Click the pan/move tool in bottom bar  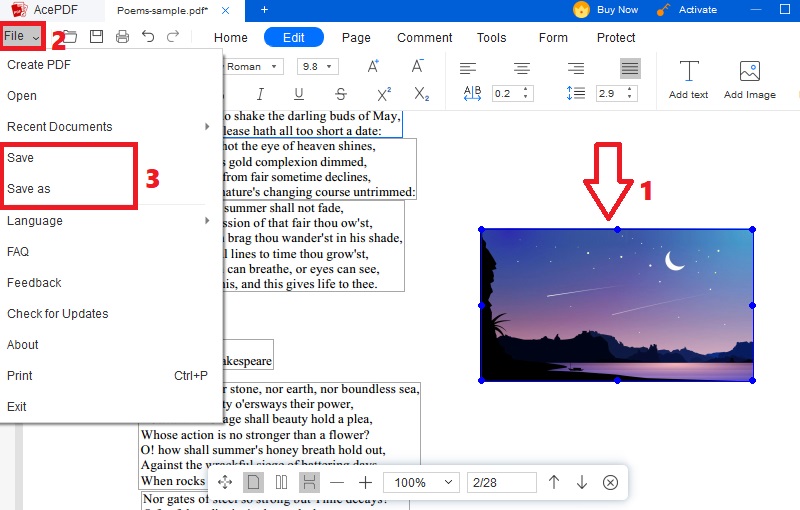tap(225, 482)
